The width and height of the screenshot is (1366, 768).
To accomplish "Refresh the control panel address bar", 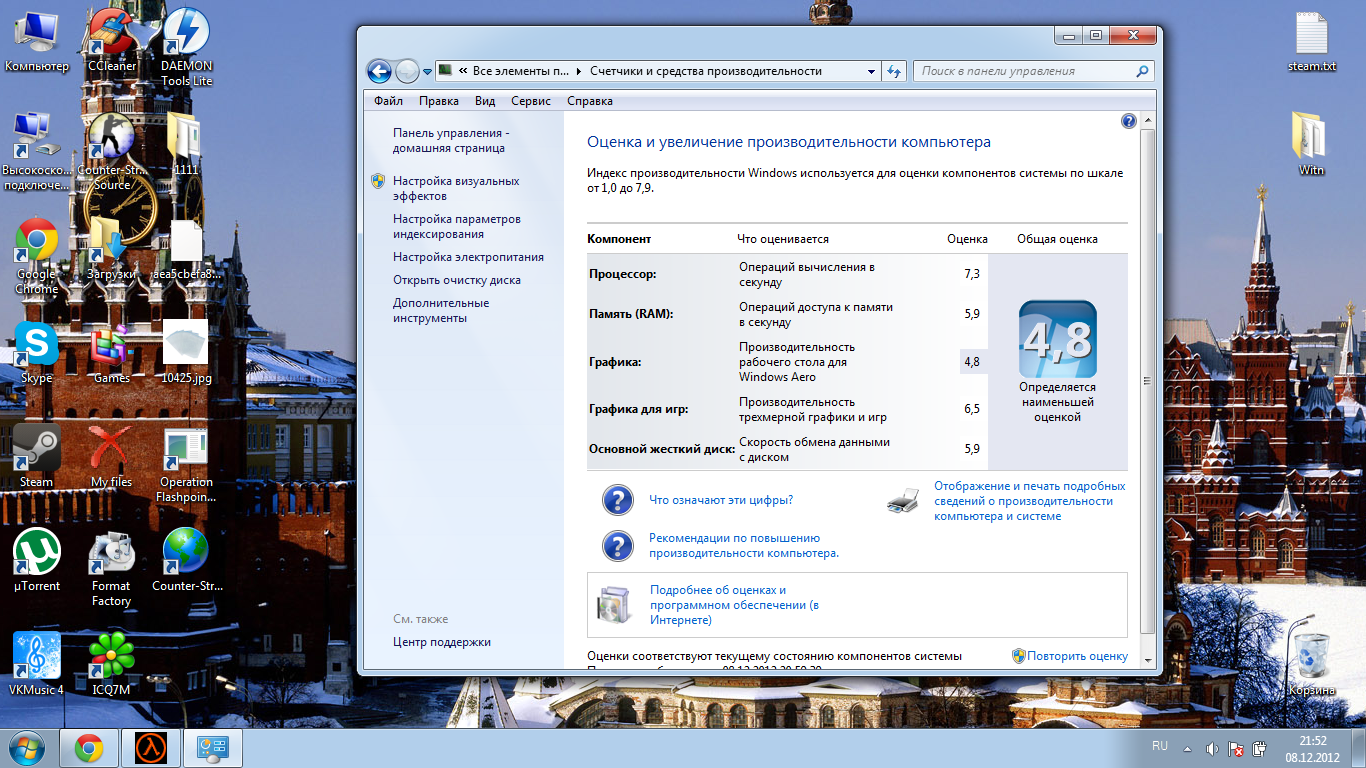I will point(895,71).
